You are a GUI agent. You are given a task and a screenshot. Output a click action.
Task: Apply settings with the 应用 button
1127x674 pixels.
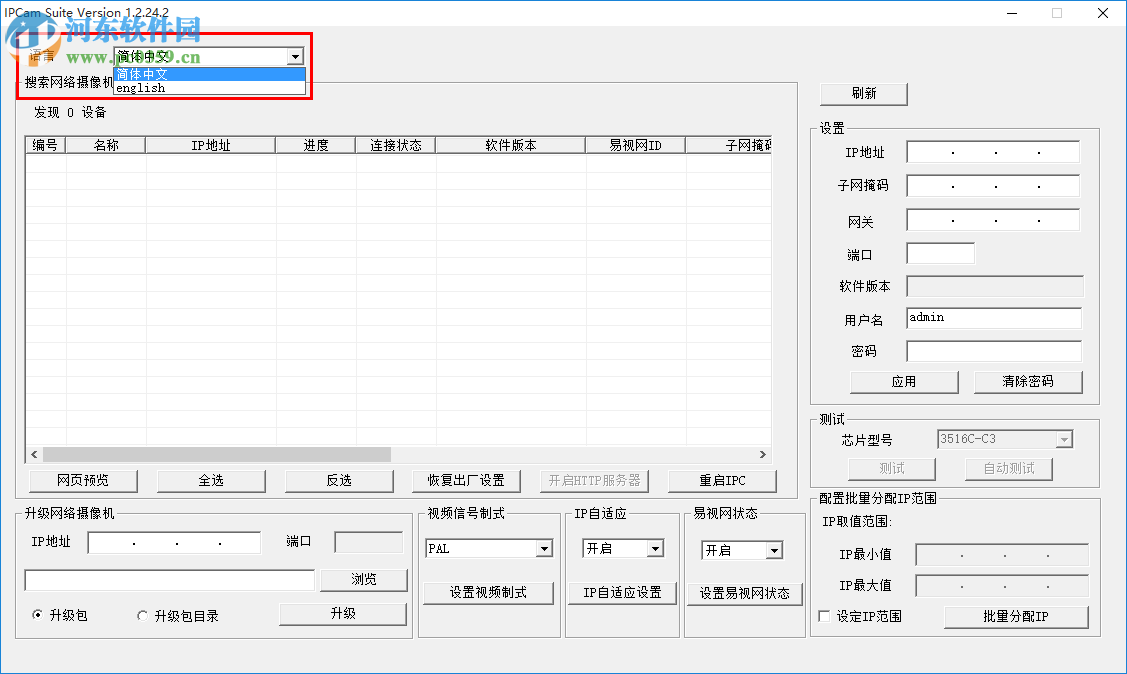click(x=903, y=381)
